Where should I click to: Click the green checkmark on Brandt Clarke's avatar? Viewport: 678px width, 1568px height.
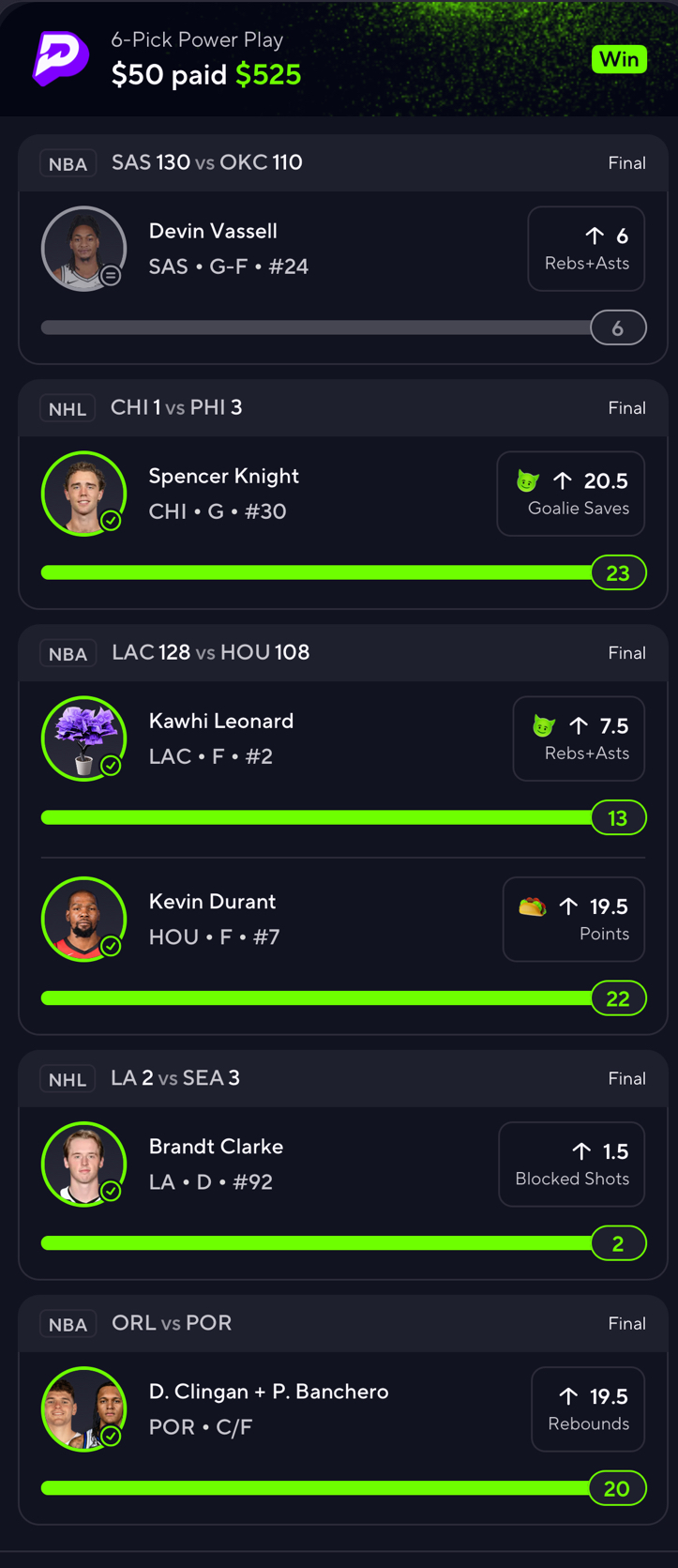[x=111, y=1191]
